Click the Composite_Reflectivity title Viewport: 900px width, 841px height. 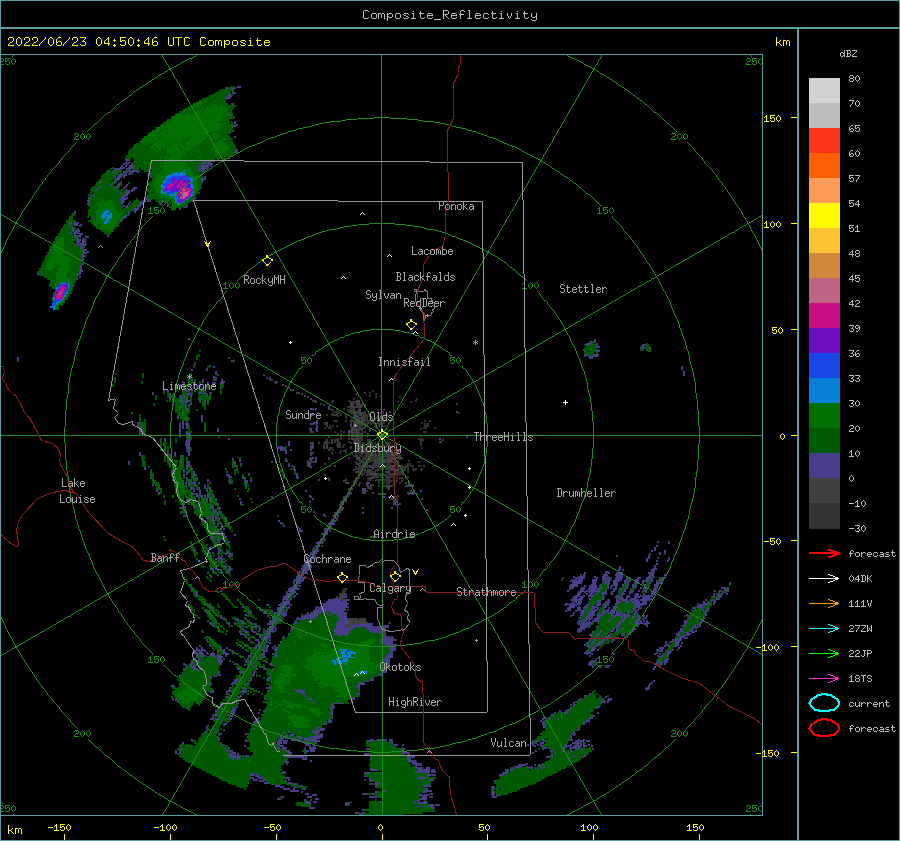coord(450,15)
